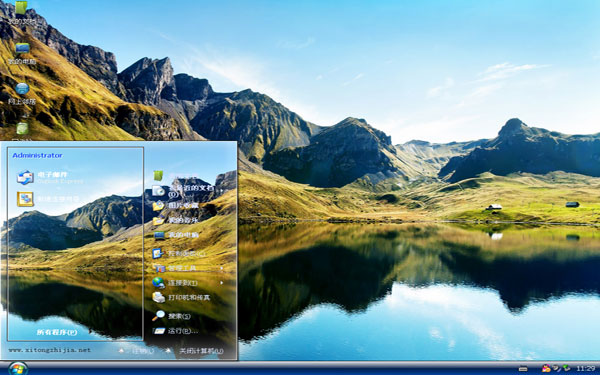Image resolution: width=600 pixels, height=375 pixels.
Task: Click the 11:29 taskbar clock
Action: (x=585, y=368)
